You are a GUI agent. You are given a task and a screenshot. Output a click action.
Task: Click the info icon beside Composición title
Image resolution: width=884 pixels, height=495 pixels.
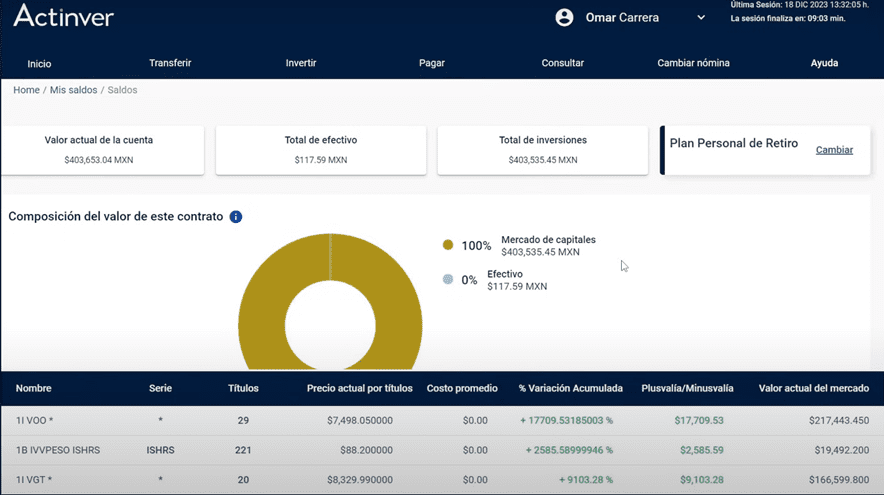236,217
